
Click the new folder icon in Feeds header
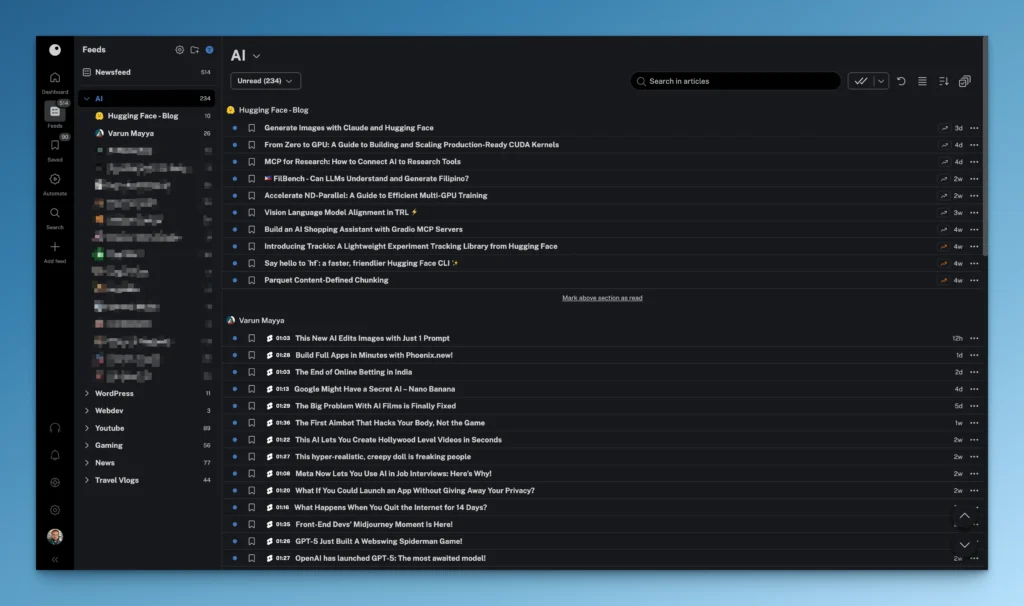click(x=195, y=50)
